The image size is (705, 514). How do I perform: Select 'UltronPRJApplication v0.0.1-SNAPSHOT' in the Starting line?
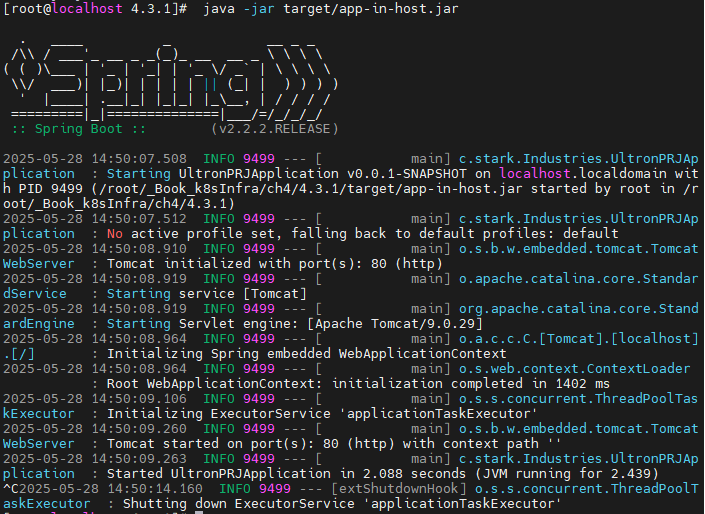322,174
